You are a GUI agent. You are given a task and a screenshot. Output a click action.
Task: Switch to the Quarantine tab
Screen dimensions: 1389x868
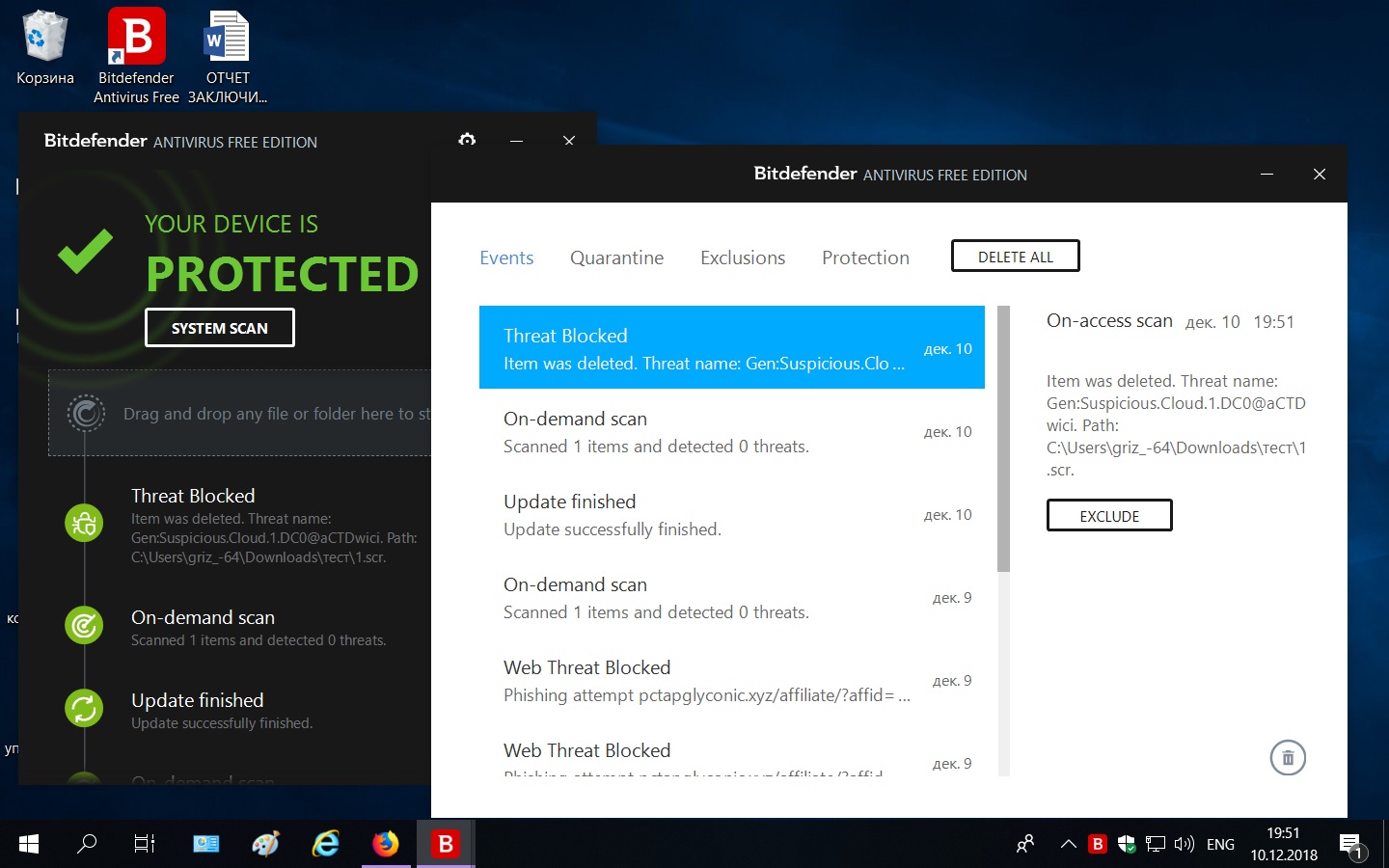616,258
